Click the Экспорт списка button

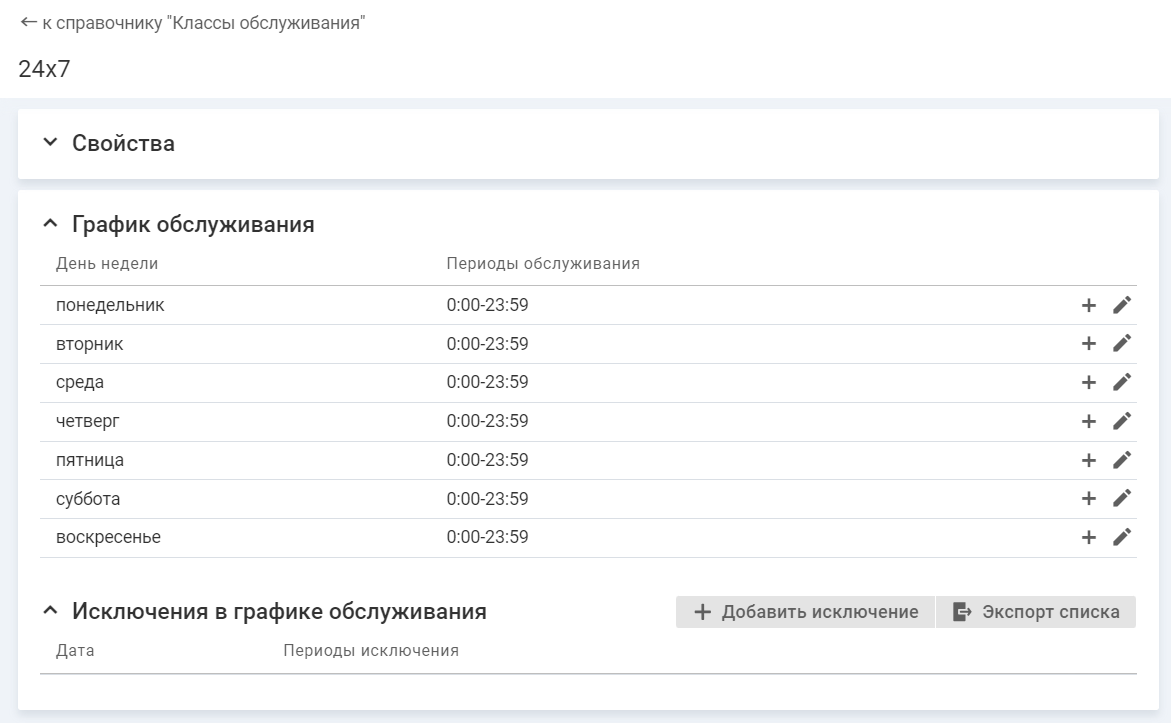pyautogui.click(x=1035, y=612)
